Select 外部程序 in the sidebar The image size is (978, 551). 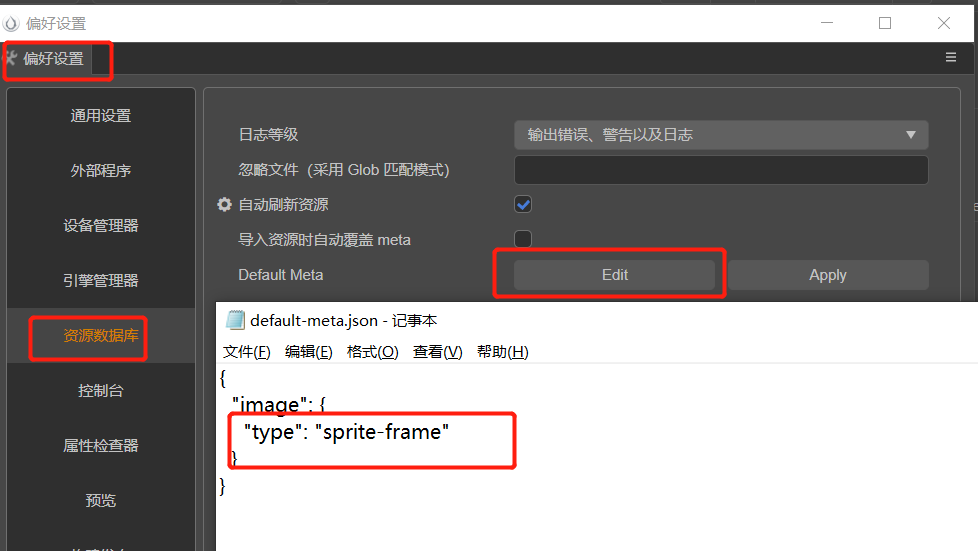[x=100, y=170]
